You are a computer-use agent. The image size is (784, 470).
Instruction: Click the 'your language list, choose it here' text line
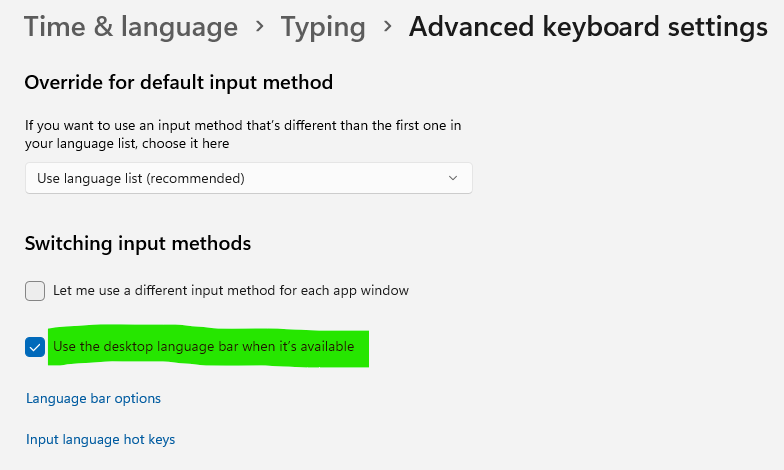127,144
